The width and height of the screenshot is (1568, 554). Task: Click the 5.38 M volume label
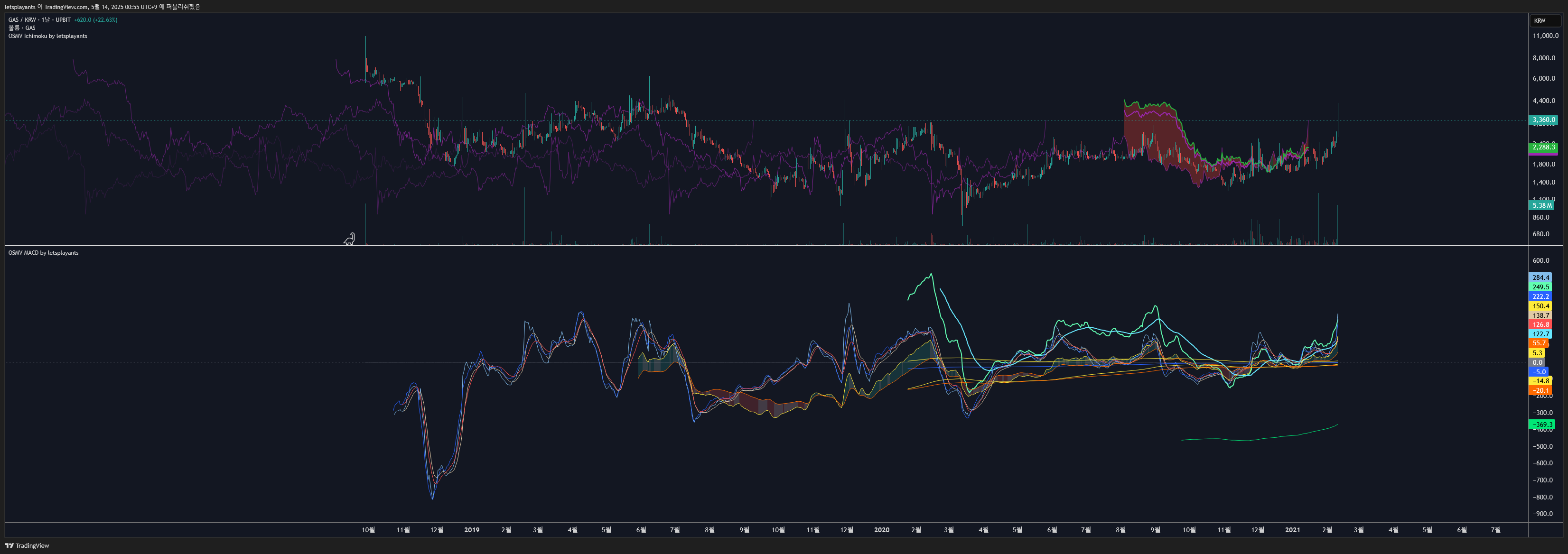click(x=1542, y=205)
